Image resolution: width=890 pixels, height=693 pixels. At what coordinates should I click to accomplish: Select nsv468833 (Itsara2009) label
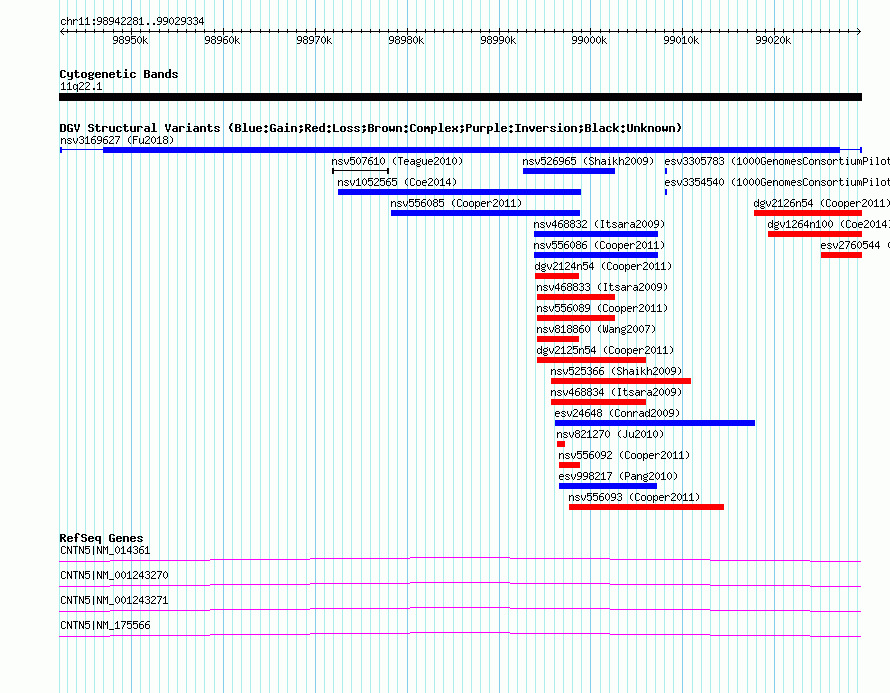click(x=602, y=287)
